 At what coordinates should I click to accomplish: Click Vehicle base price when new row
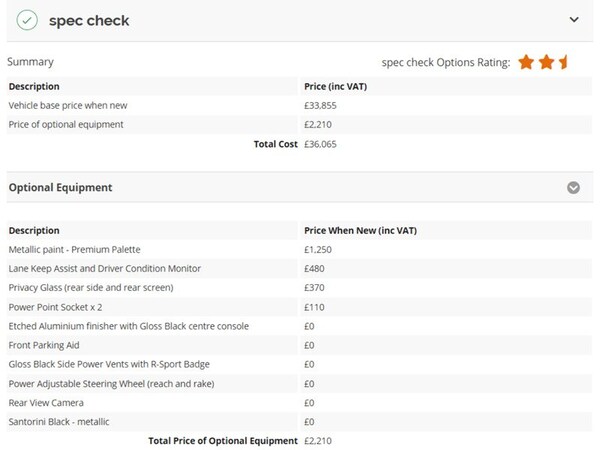click(x=68, y=105)
